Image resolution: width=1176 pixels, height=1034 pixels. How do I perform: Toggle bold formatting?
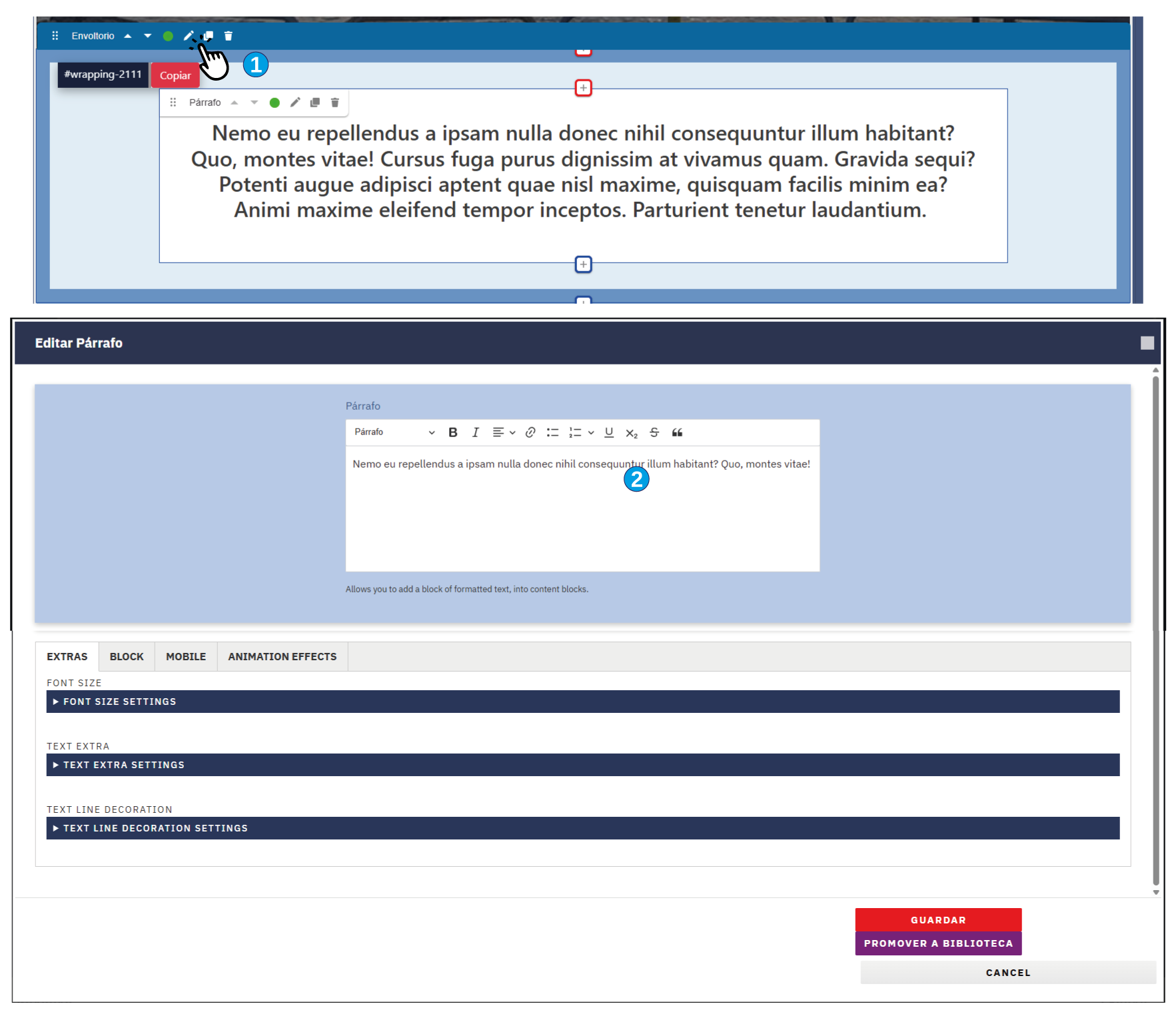pyautogui.click(x=453, y=432)
